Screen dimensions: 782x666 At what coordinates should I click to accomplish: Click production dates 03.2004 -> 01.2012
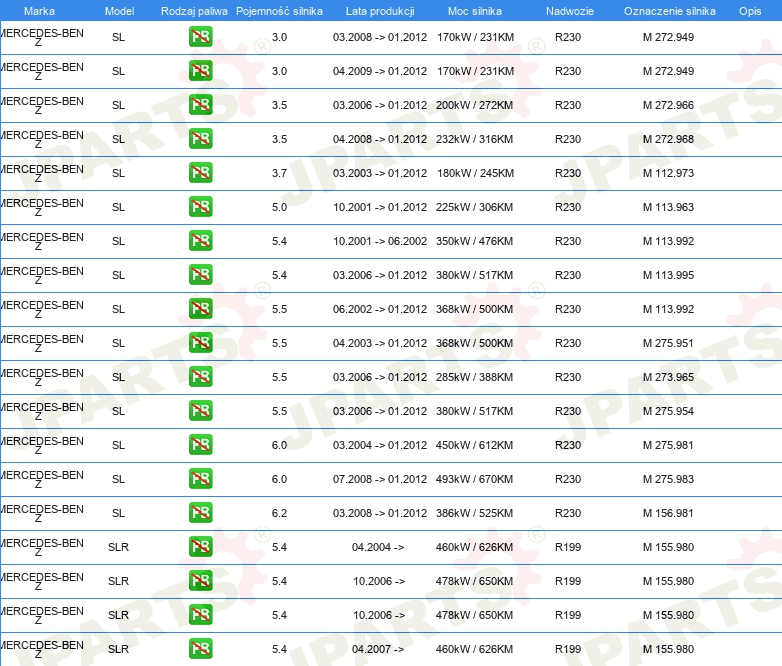coord(380,445)
